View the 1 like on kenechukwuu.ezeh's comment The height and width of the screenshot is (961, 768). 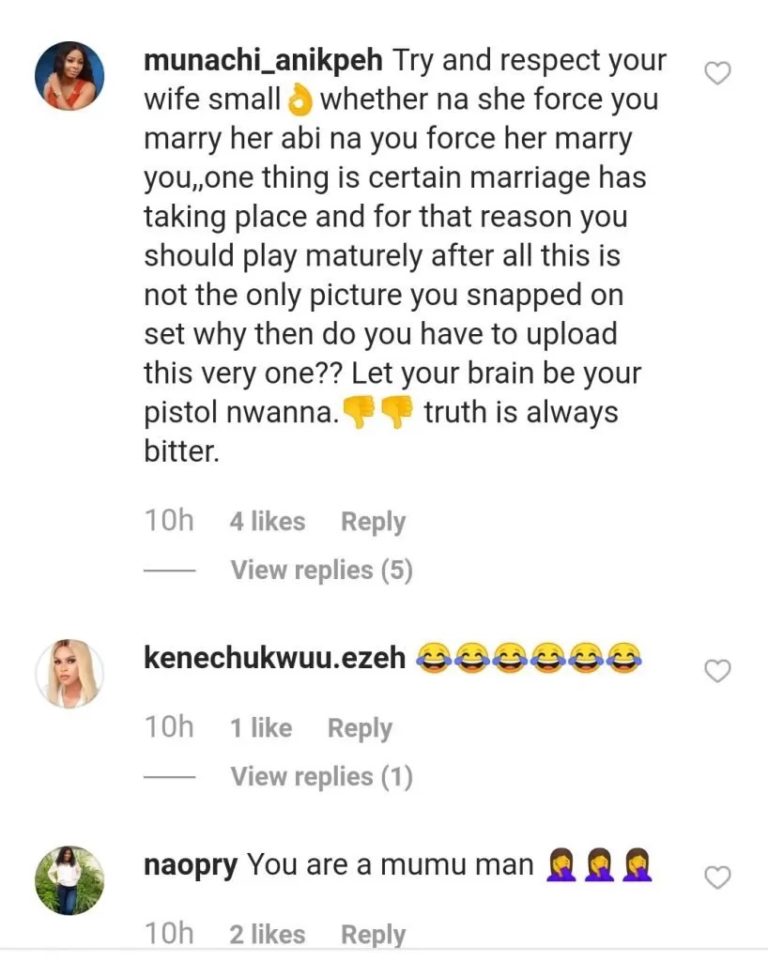pyautogui.click(x=260, y=728)
